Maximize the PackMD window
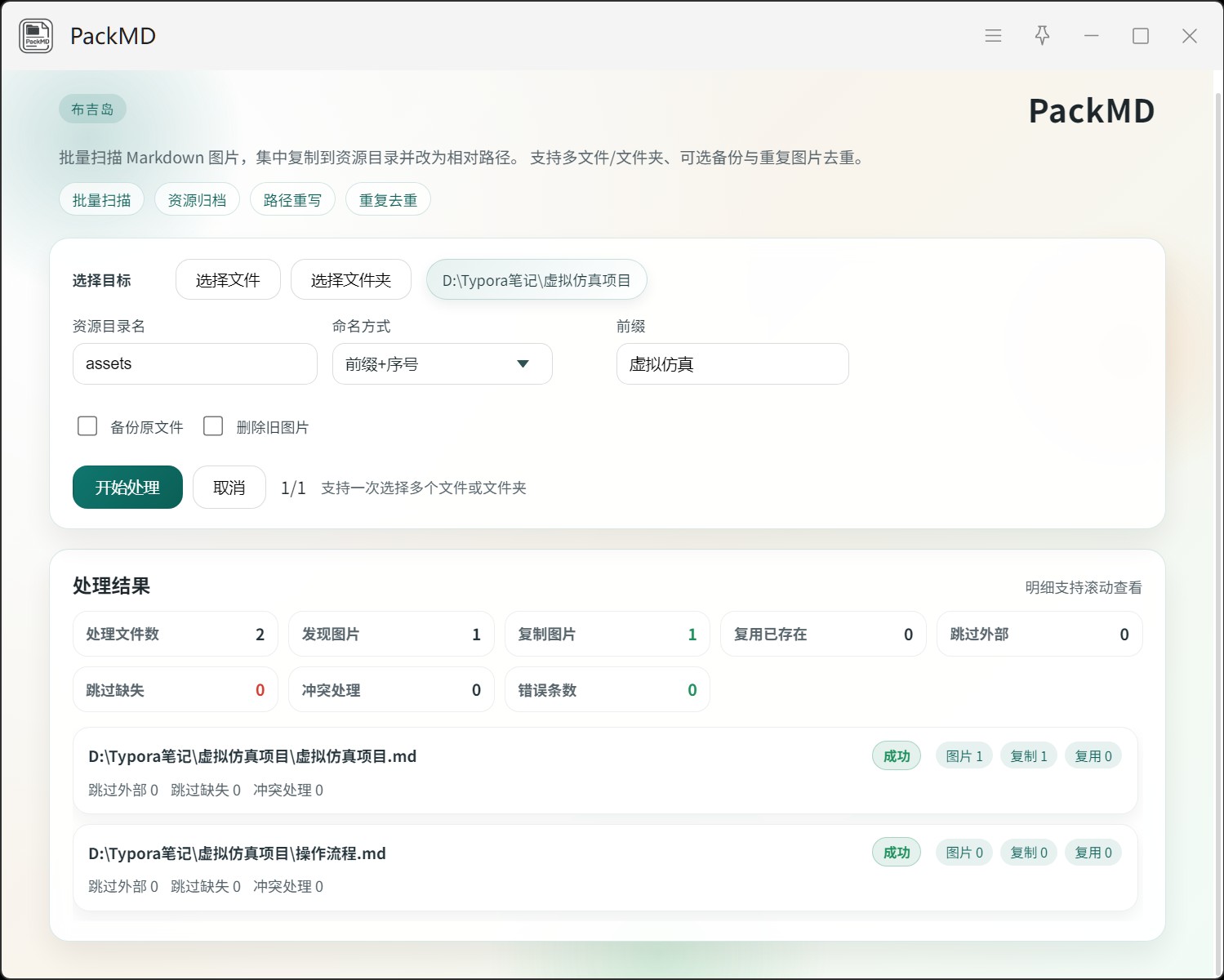1224x980 pixels. click(x=1141, y=36)
